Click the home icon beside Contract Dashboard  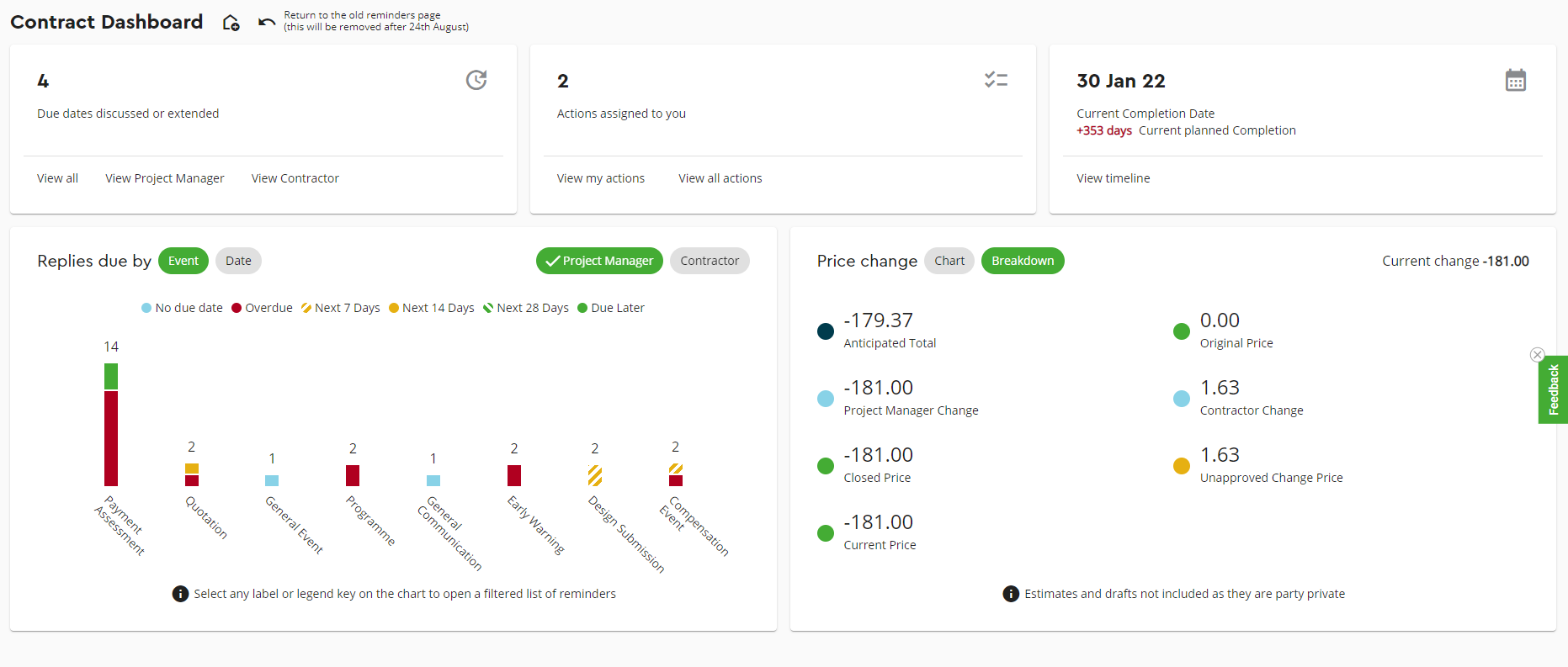point(231,23)
